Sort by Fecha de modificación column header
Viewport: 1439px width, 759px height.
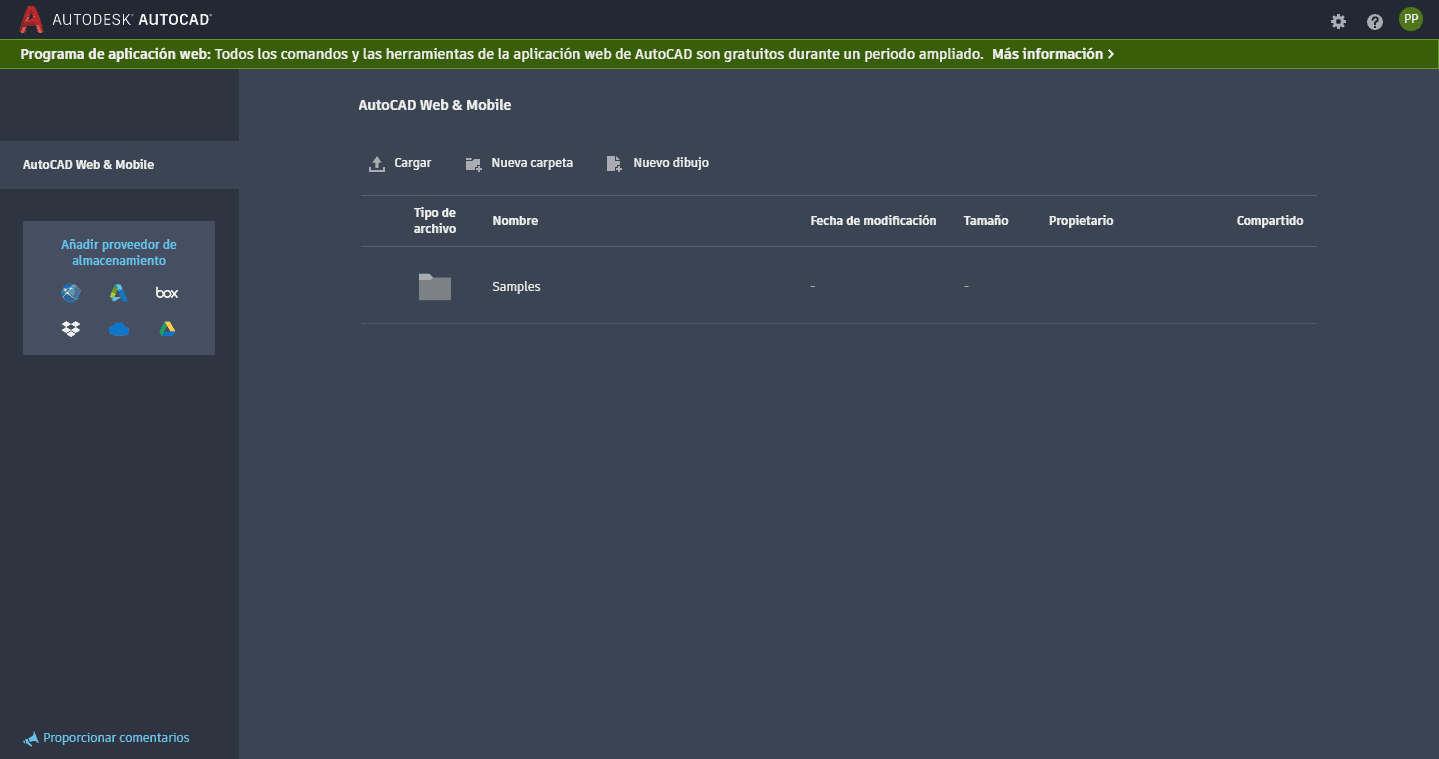click(873, 221)
